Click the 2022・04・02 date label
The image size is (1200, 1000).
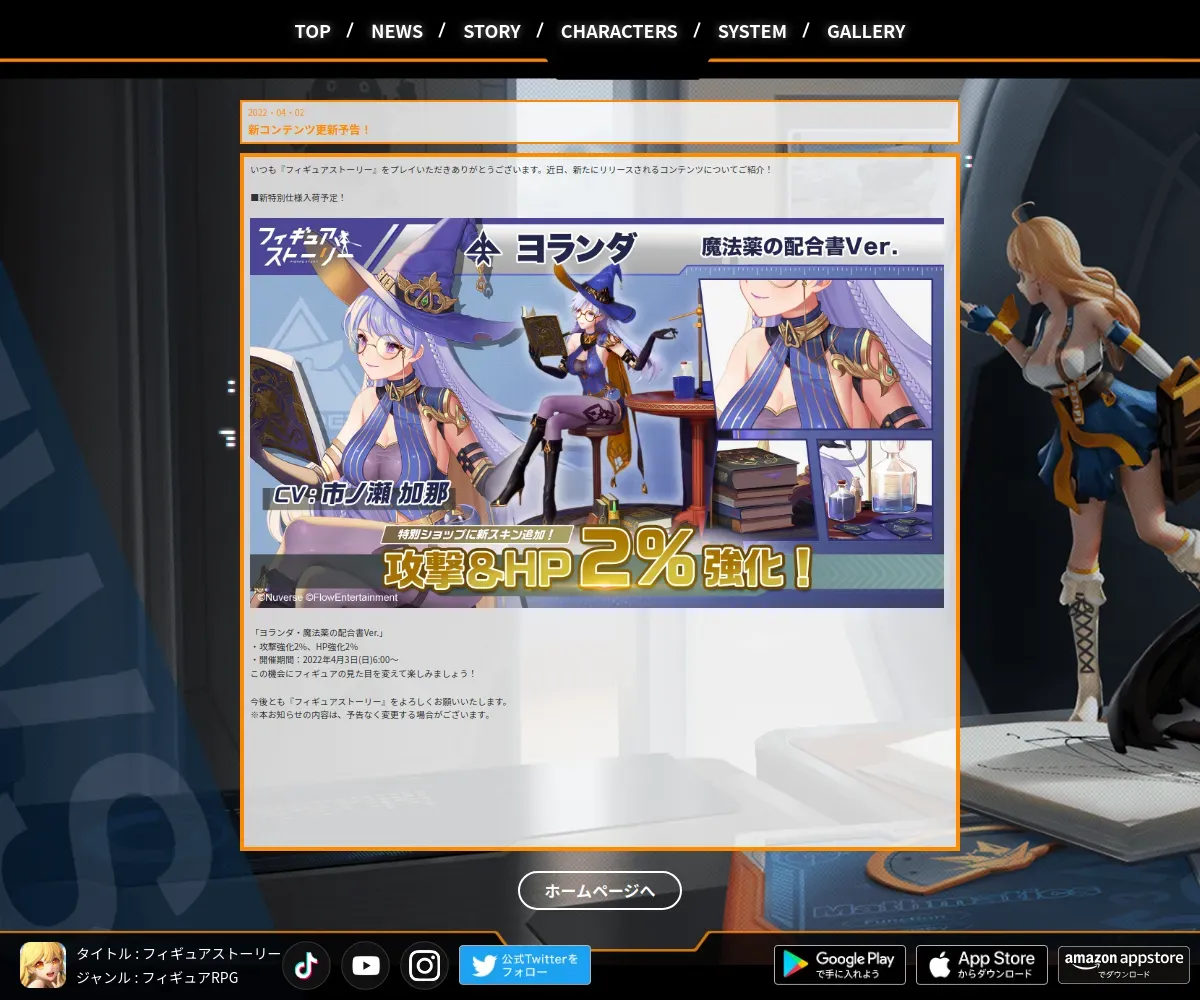pyautogui.click(x=276, y=113)
